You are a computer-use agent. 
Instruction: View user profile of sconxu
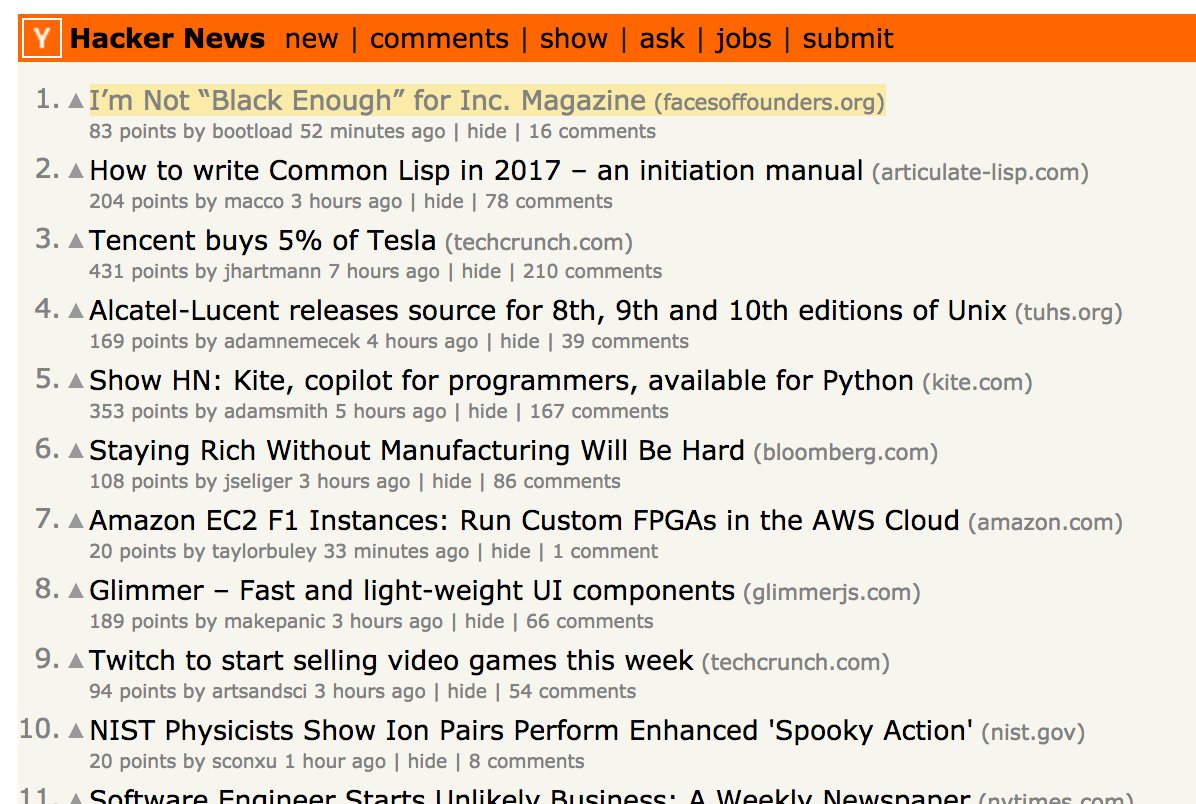click(x=244, y=761)
